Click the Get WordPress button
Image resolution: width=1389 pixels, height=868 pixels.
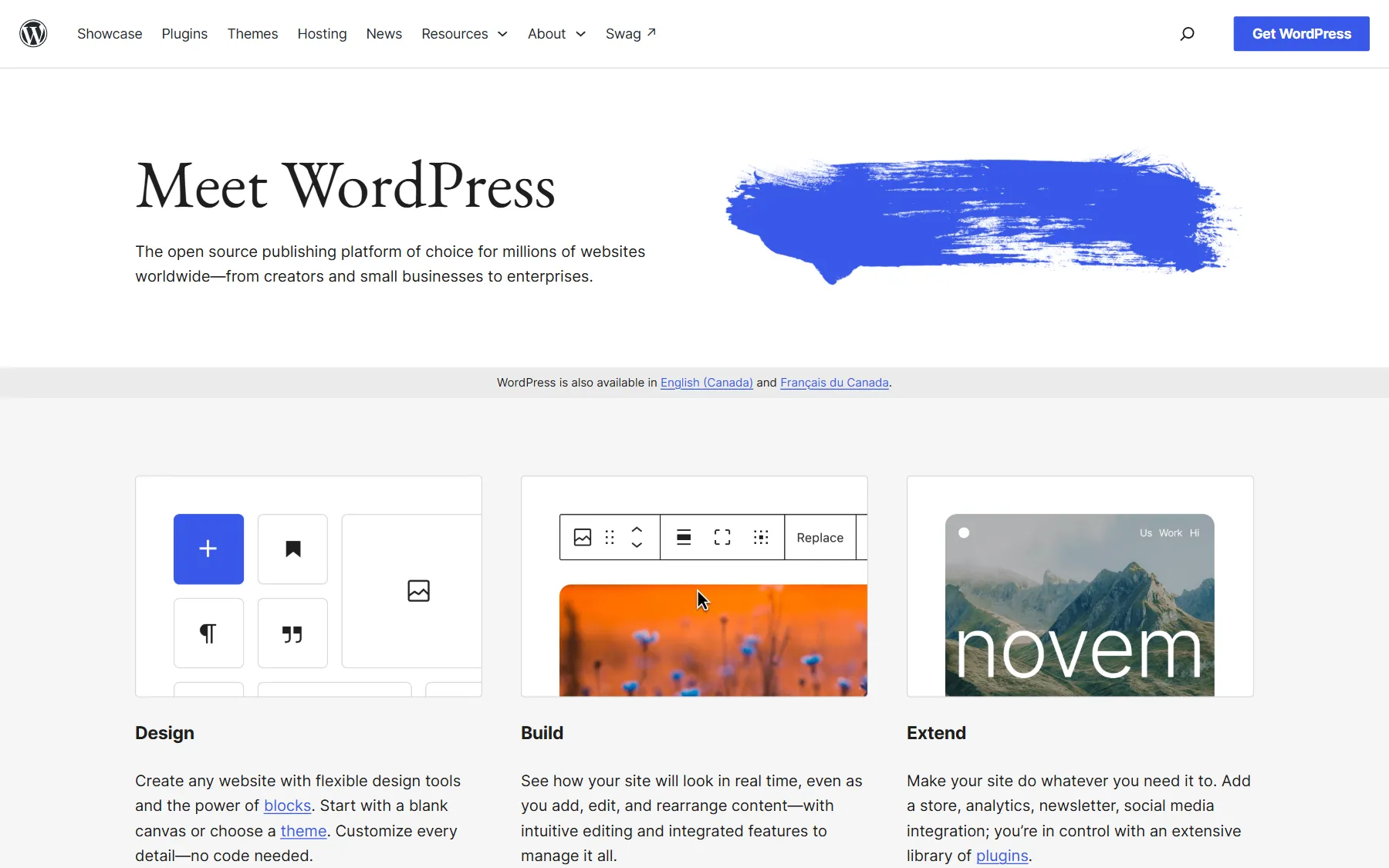(1301, 34)
